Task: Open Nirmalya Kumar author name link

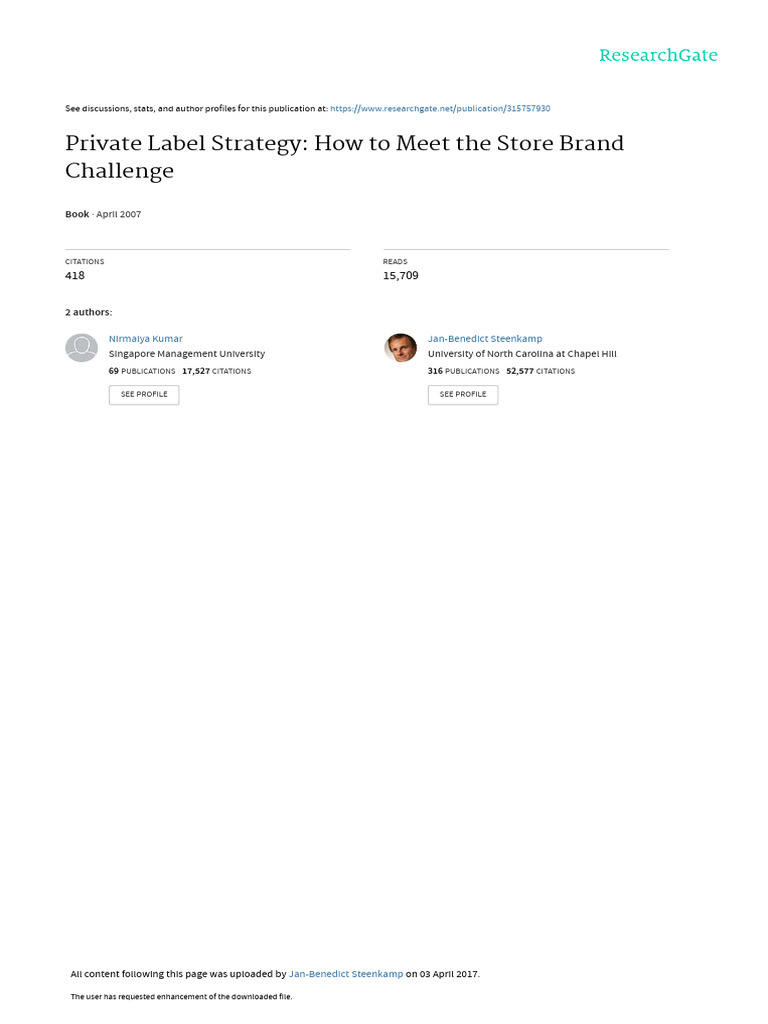Action: tap(146, 338)
